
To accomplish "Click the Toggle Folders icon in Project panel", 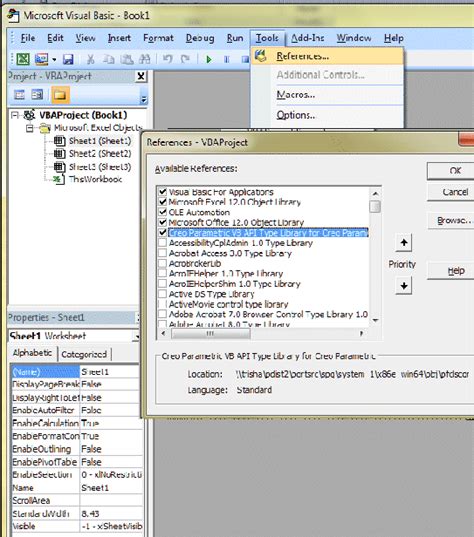I will tap(60, 95).
